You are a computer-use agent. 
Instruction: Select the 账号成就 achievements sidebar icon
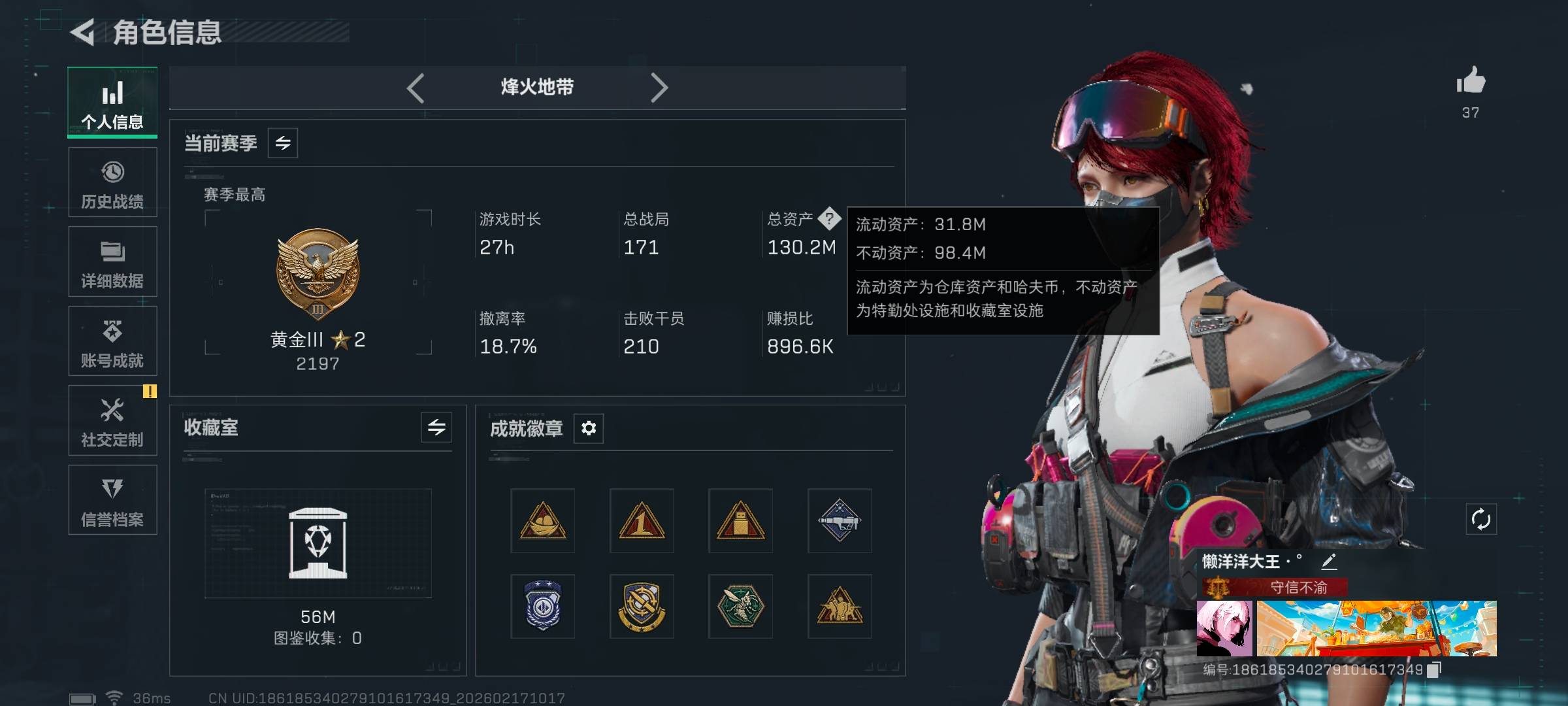click(x=112, y=341)
